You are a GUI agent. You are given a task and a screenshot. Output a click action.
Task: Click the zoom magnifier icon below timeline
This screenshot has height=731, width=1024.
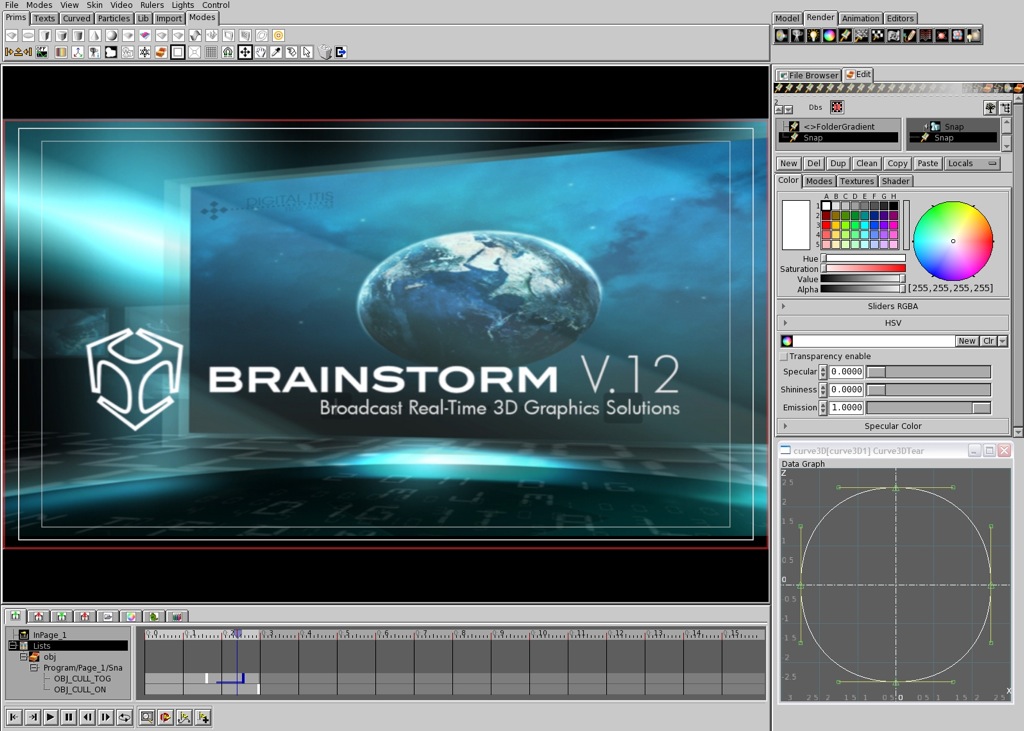(x=147, y=717)
